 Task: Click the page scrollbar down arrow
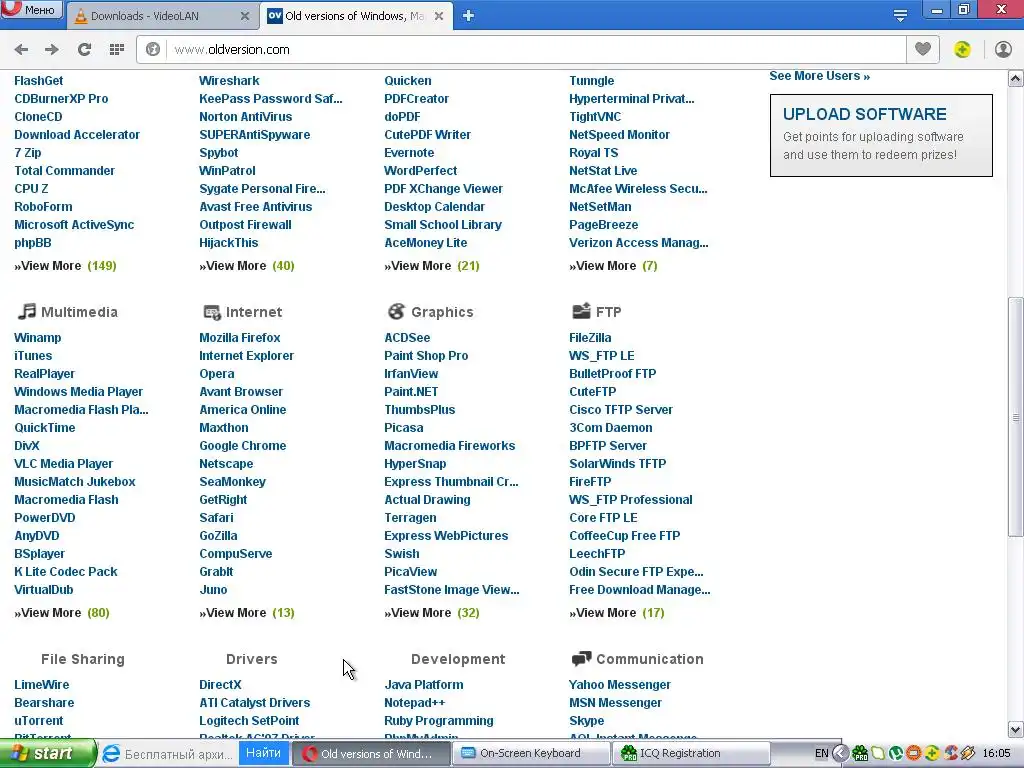1016,729
